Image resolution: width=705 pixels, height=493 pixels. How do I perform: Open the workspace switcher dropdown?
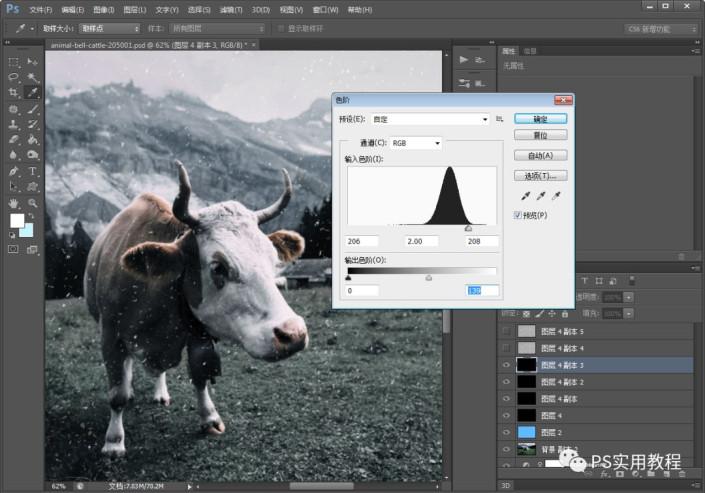coord(660,29)
